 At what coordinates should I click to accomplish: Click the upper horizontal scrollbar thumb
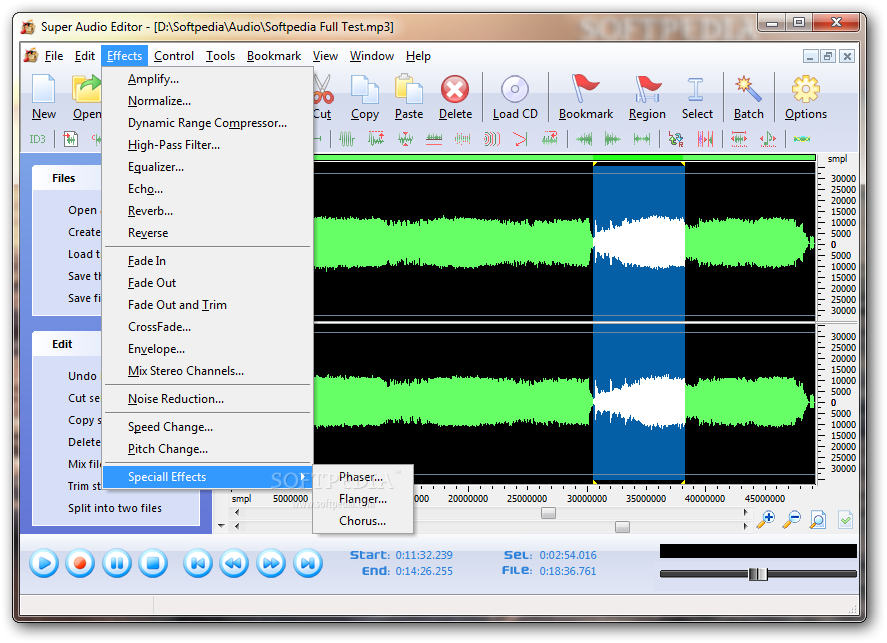[548, 513]
